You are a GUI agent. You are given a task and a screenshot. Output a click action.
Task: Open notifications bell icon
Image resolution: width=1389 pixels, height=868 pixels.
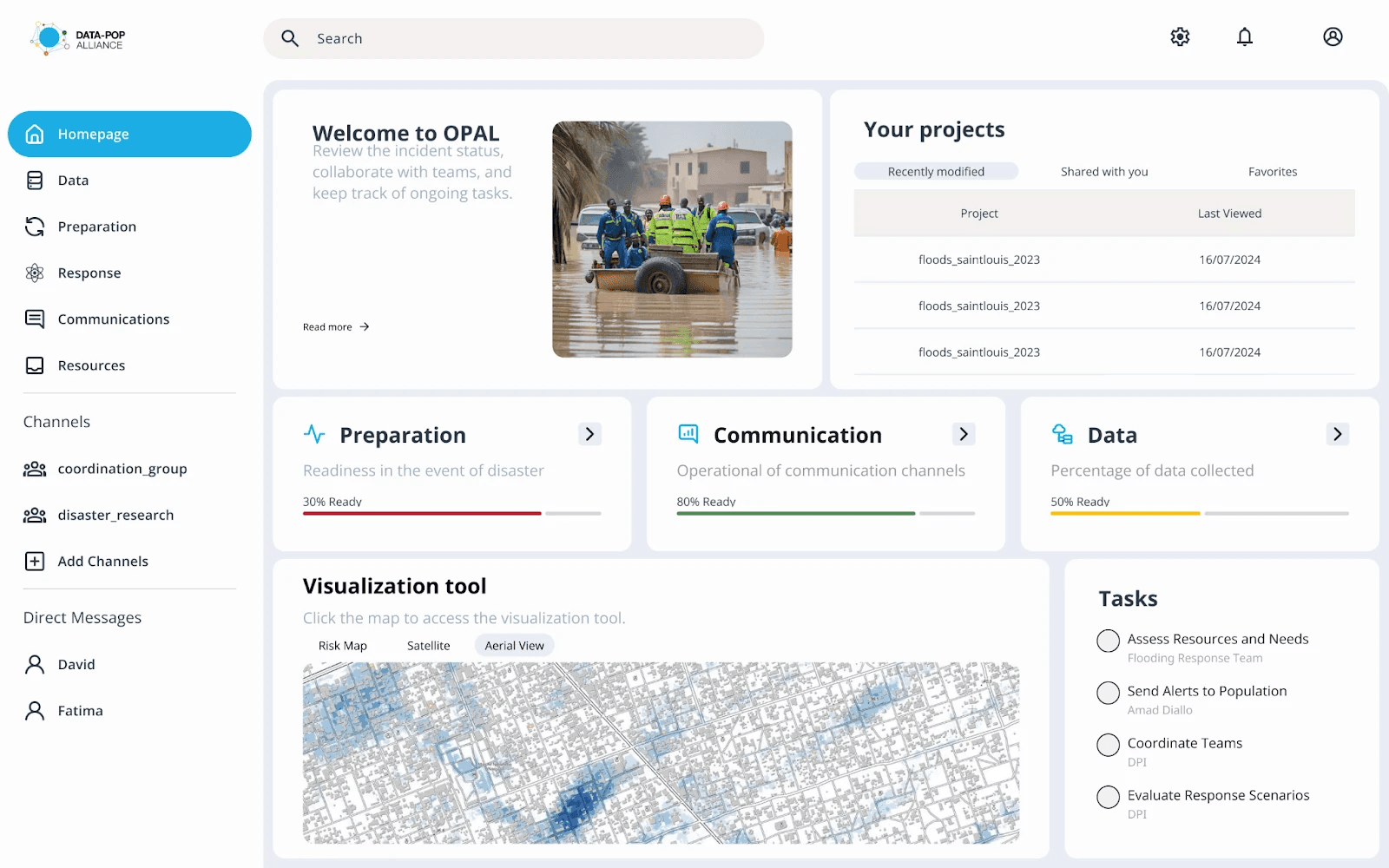(1245, 36)
